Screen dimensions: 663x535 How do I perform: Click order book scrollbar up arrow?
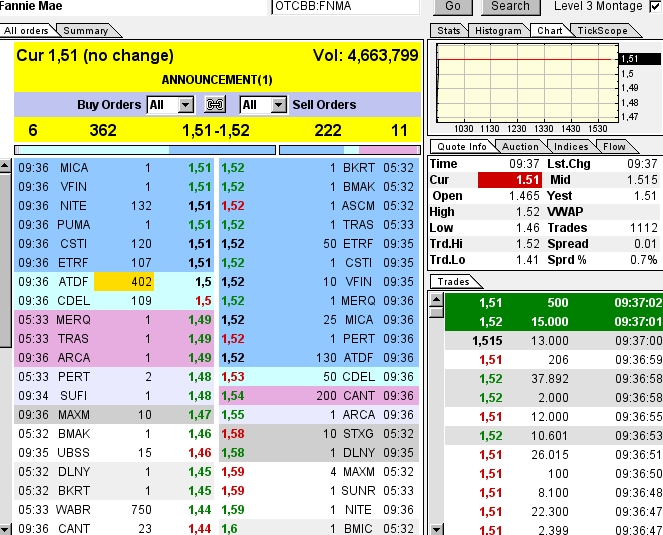5,166
